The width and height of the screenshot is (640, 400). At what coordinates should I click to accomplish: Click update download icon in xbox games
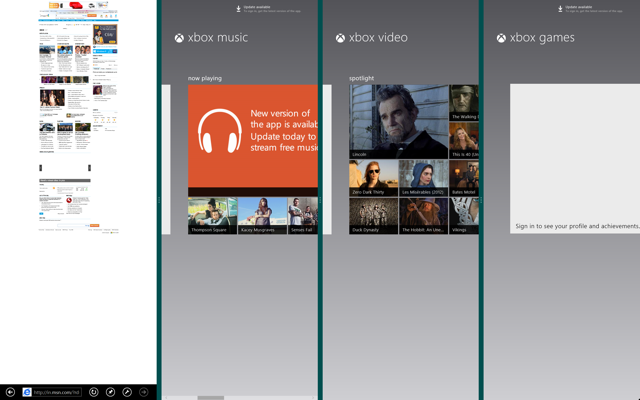click(x=560, y=9)
